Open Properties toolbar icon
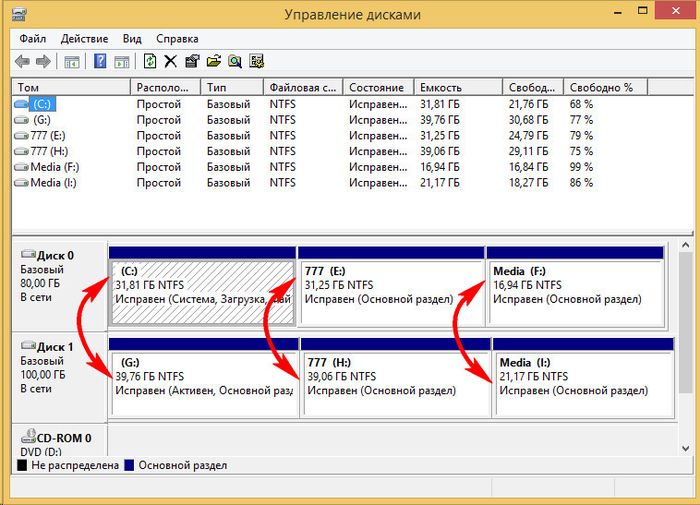Screen dimensions: 700x505 point(192,61)
